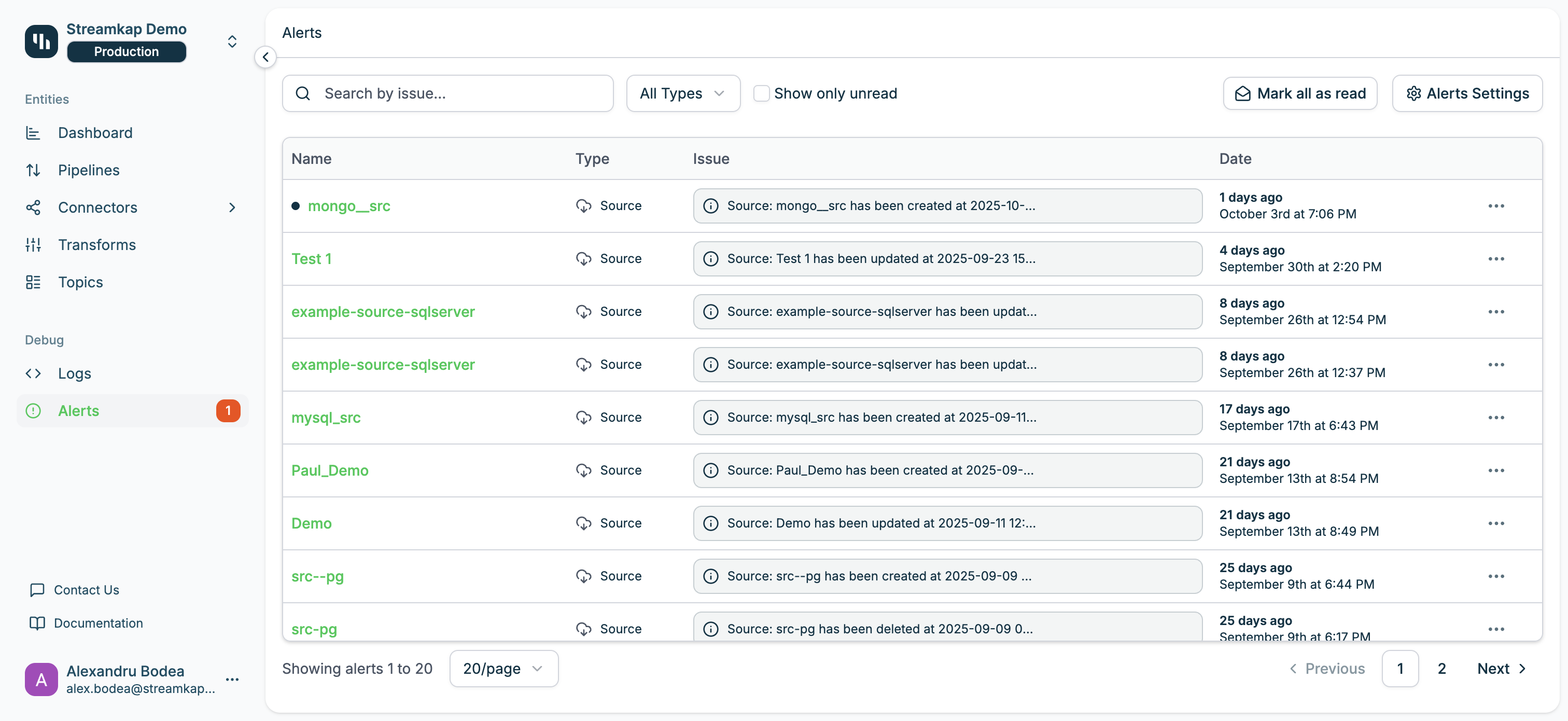
Task: Open the 20/page size dropdown
Action: pos(503,669)
